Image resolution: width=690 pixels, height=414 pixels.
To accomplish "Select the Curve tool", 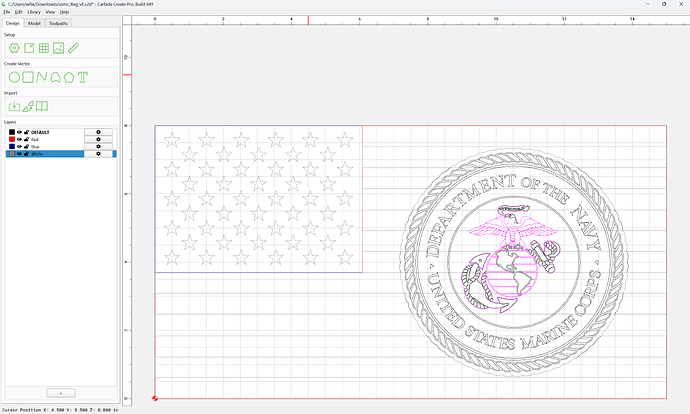I will 55,77.
